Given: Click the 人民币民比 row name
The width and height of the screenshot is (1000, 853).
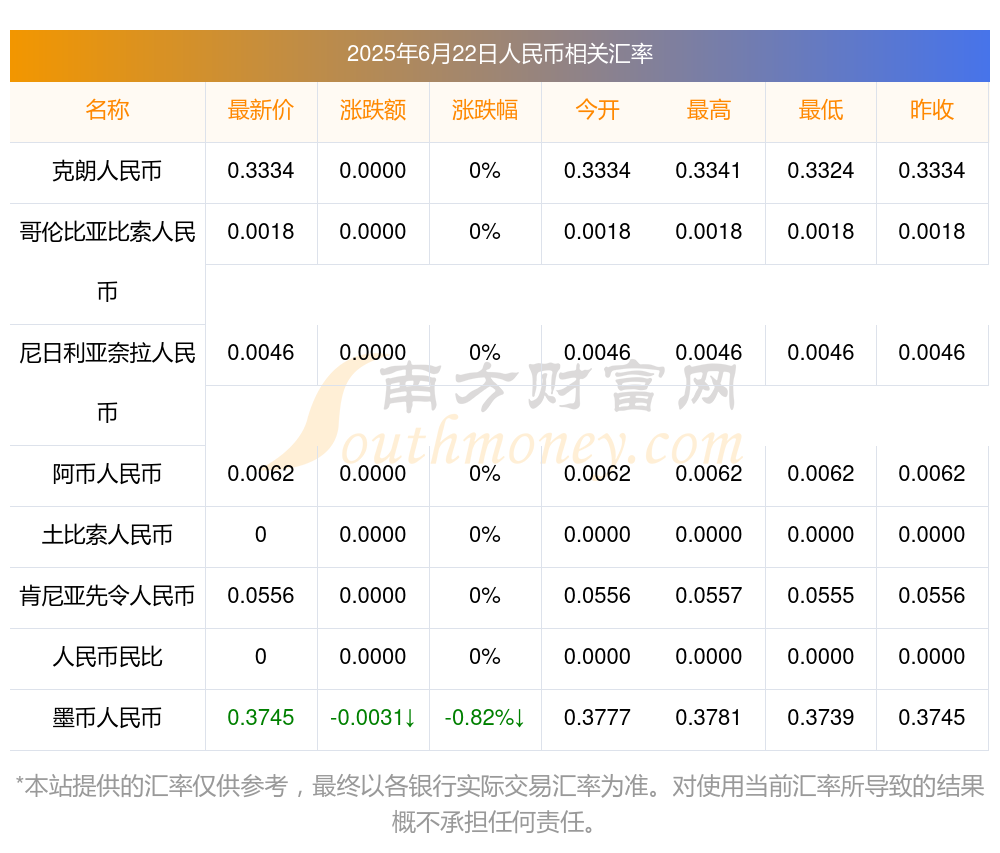Looking at the screenshot, I should [107, 657].
